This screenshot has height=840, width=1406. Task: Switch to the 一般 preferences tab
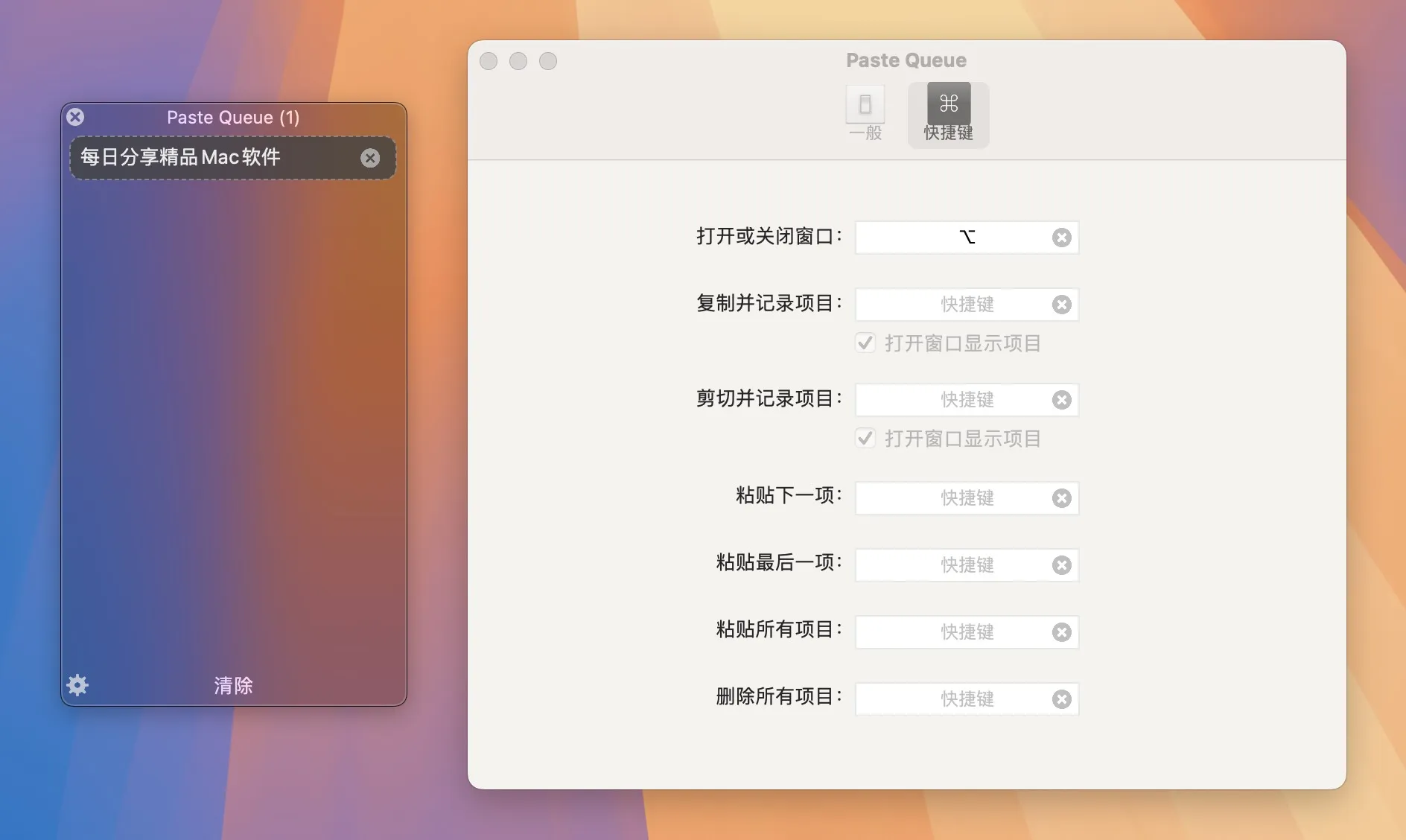coord(865,115)
